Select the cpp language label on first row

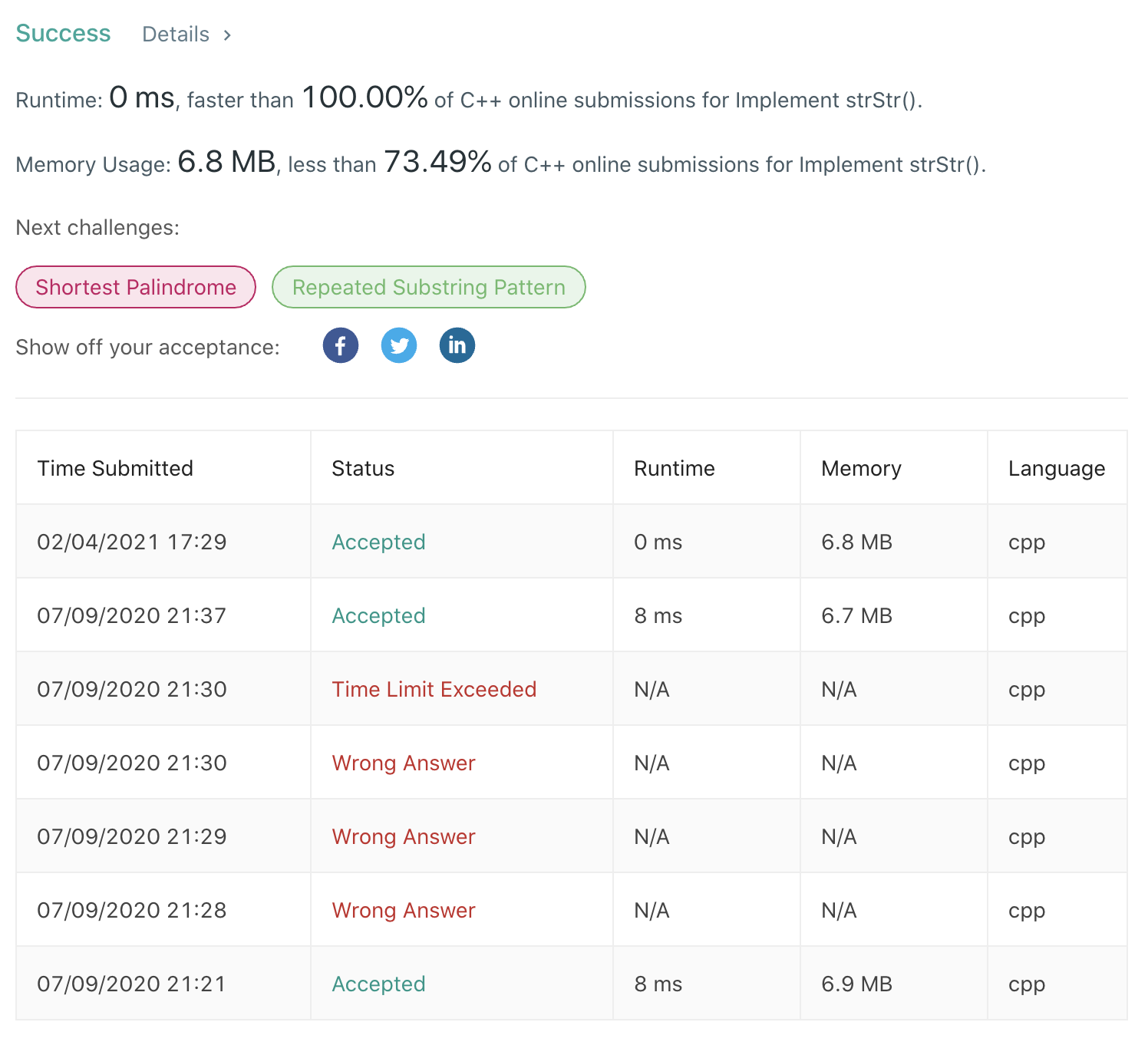tap(1026, 542)
